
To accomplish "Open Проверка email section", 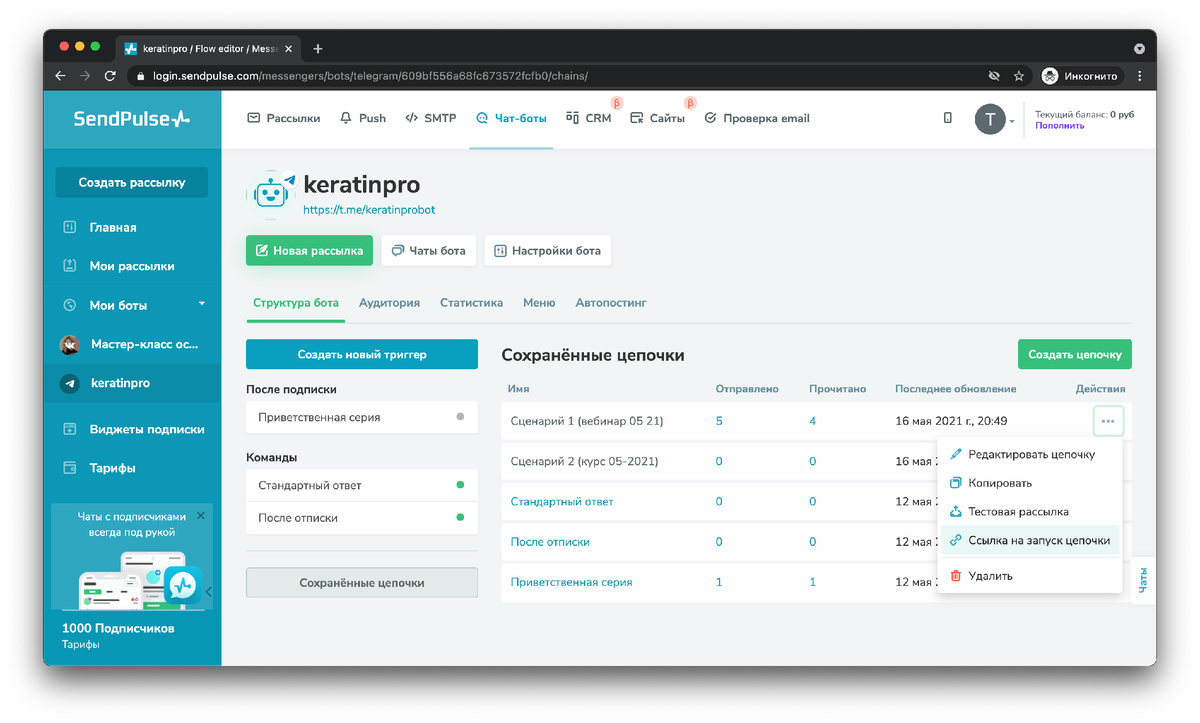I will point(757,118).
